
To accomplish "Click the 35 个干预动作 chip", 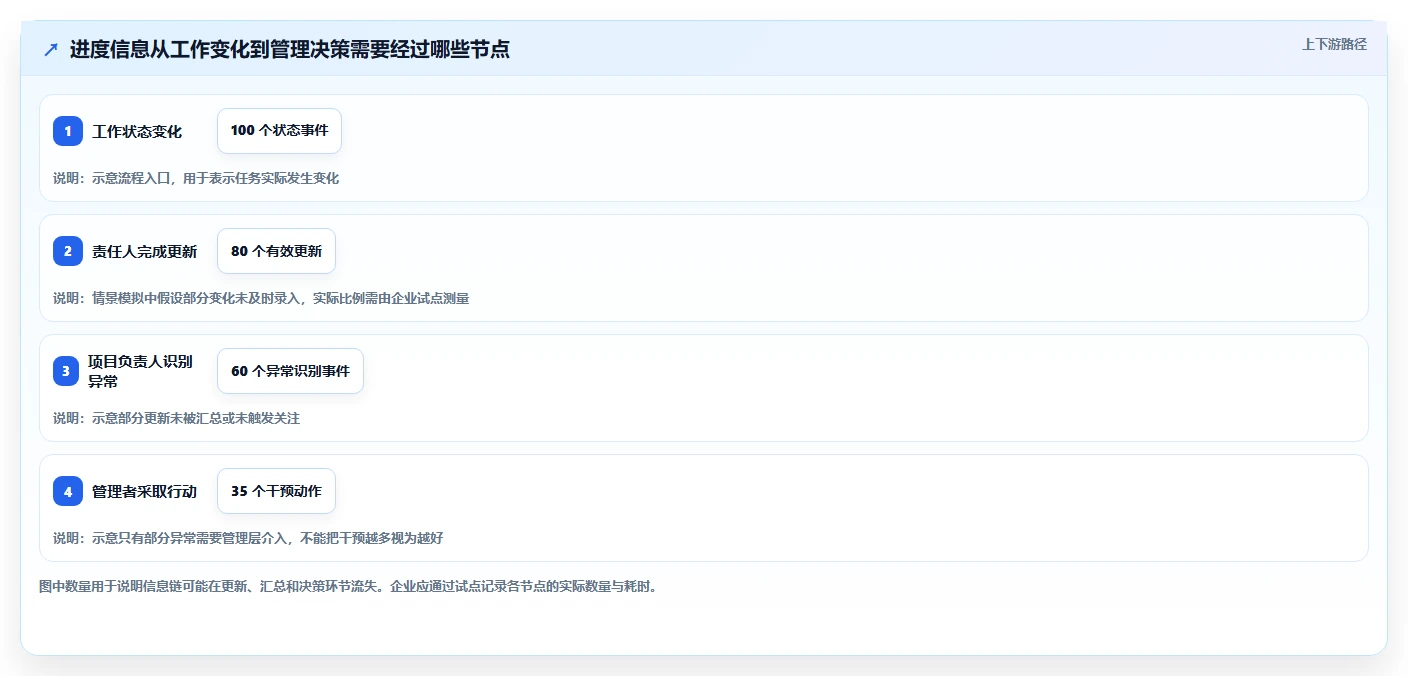I will coord(276,491).
